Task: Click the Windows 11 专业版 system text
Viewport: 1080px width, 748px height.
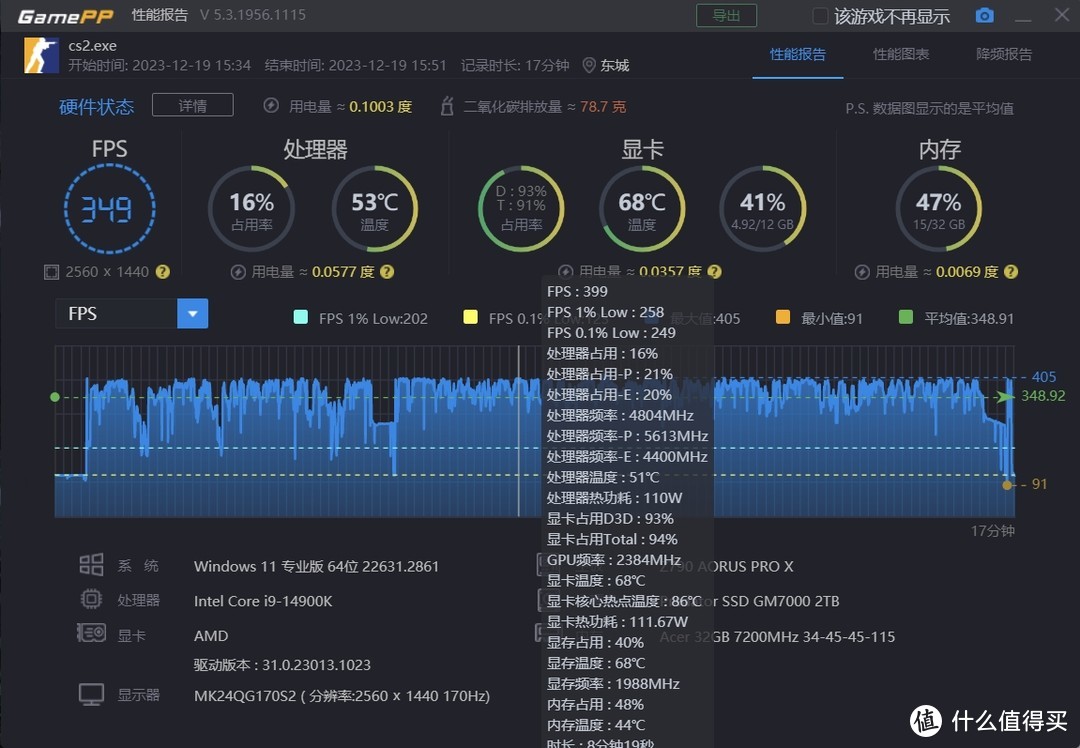Action: [316, 566]
